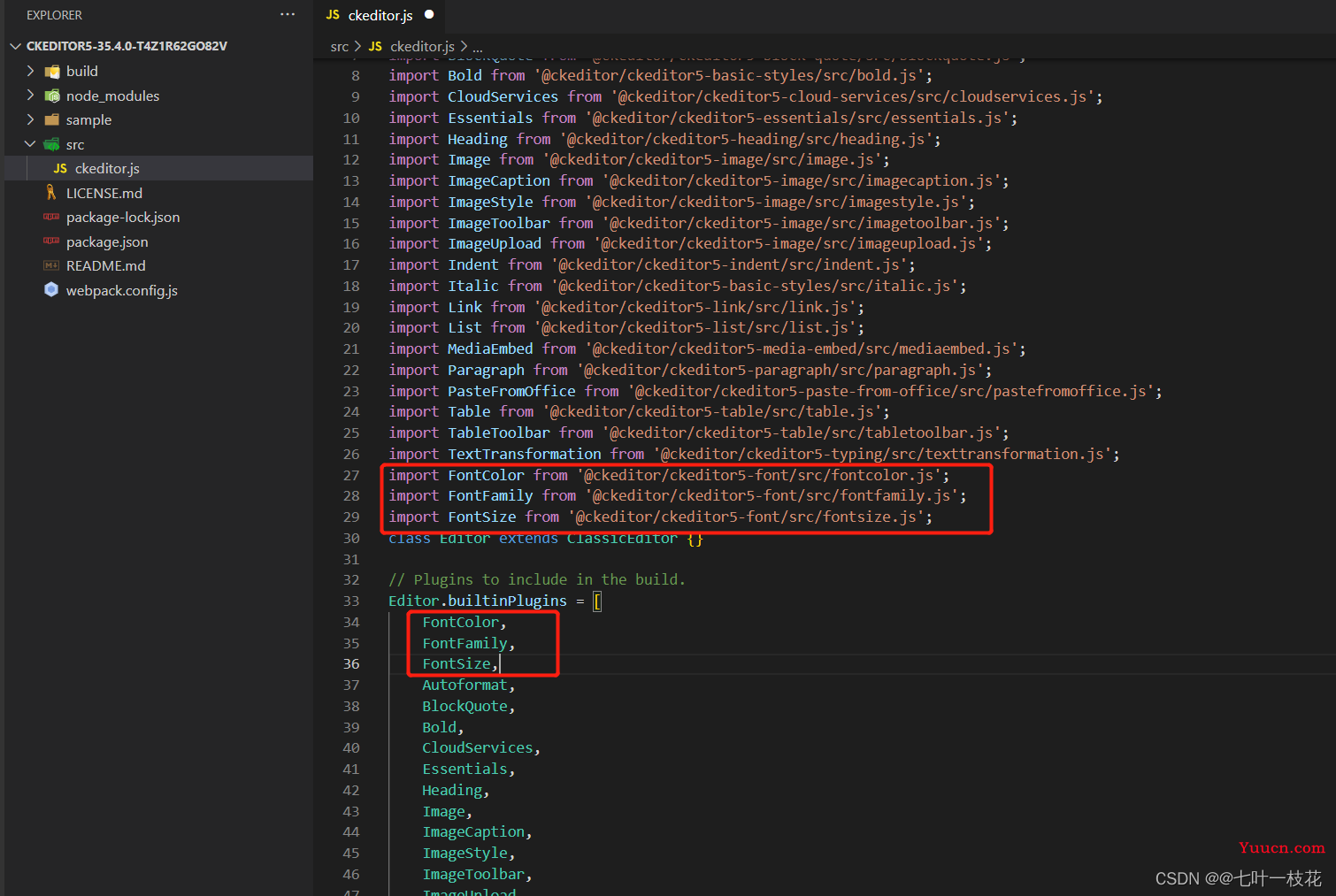Expand the build folder chevron
The width and height of the screenshot is (1336, 896).
click(x=31, y=71)
